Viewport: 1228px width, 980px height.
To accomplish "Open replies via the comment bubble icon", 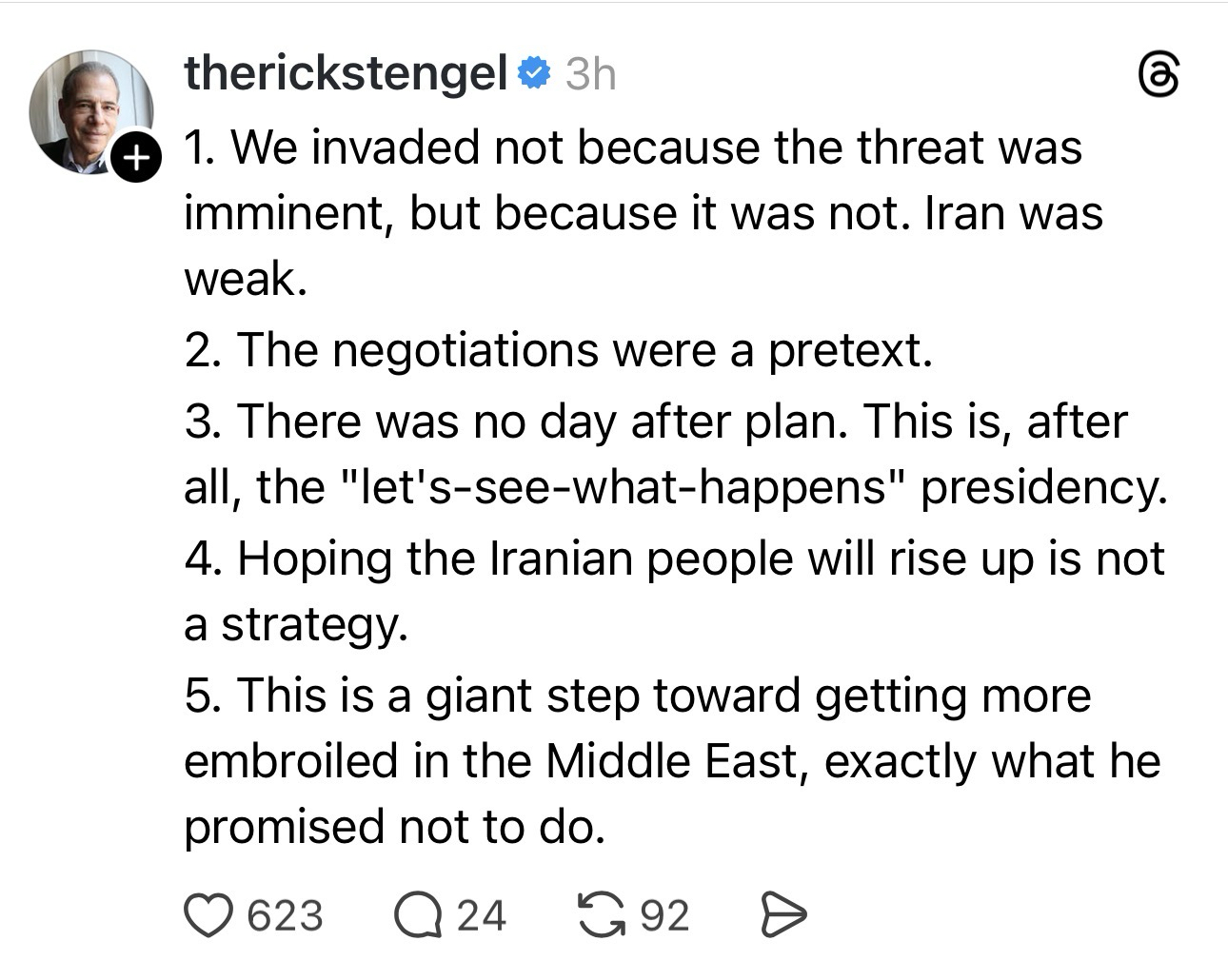I will pyautogui.click(x=417, y=915).
